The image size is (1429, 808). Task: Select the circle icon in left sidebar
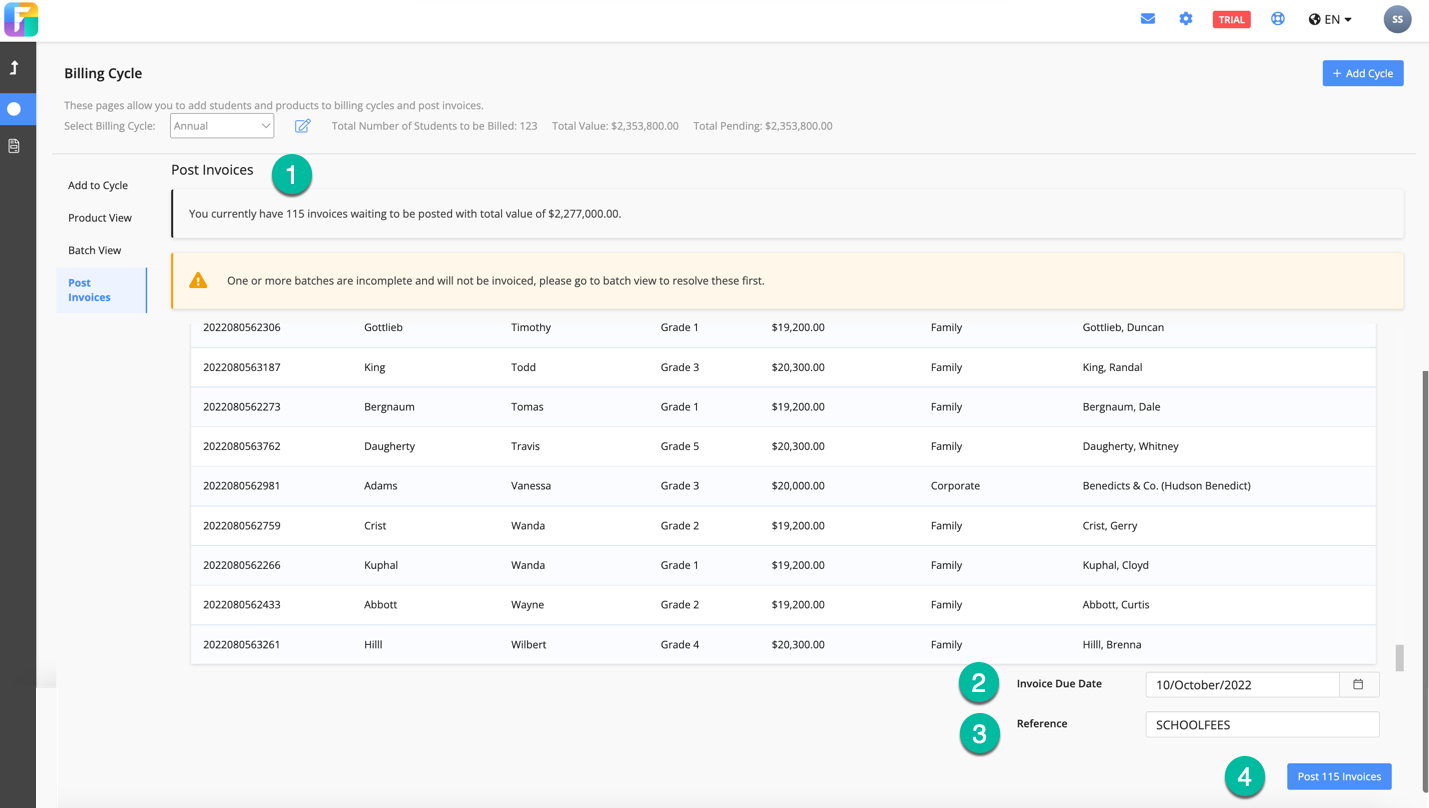coord(14,109)
